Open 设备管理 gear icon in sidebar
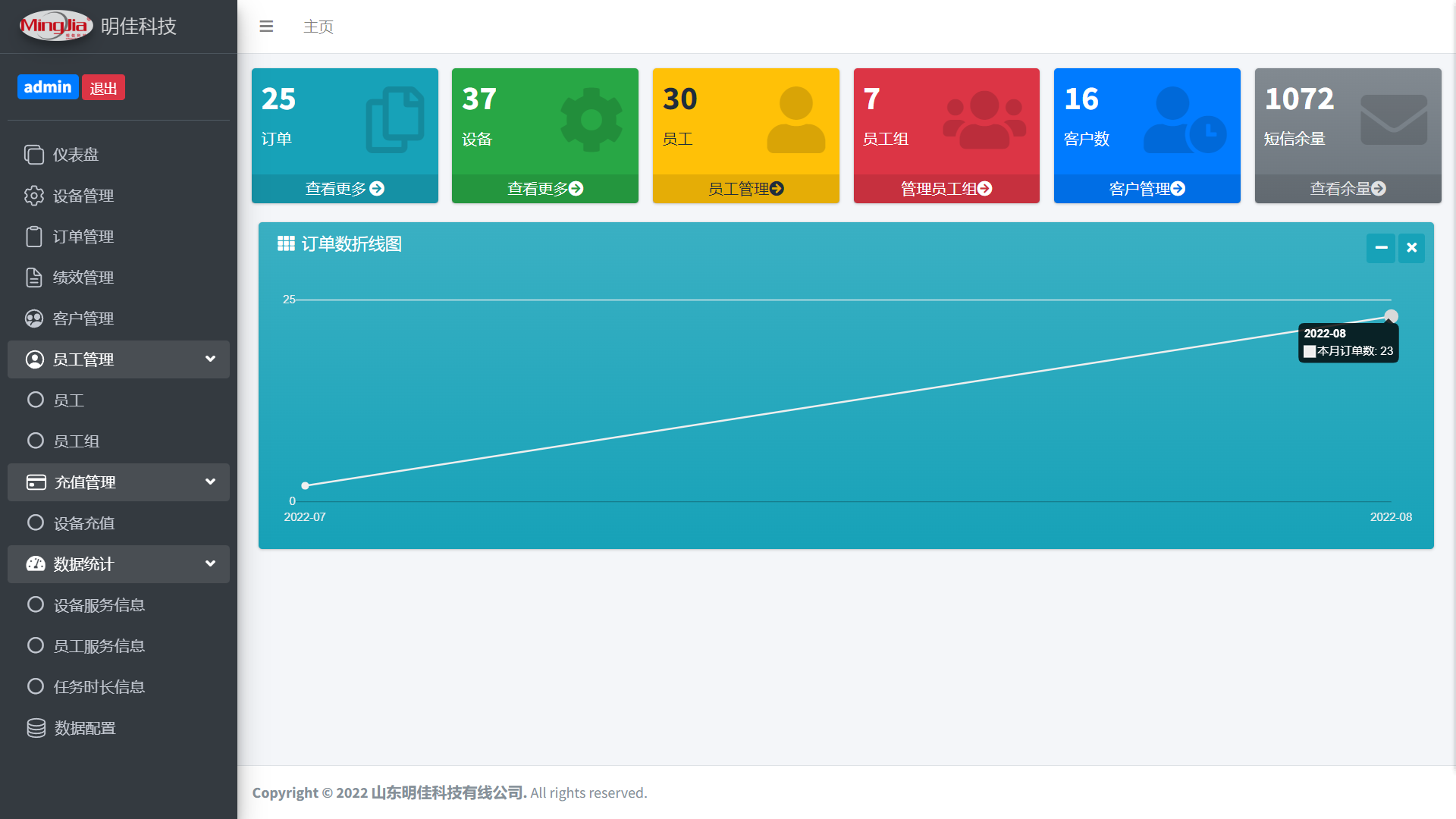This screenshot has height=819, width=1456. 34,196
